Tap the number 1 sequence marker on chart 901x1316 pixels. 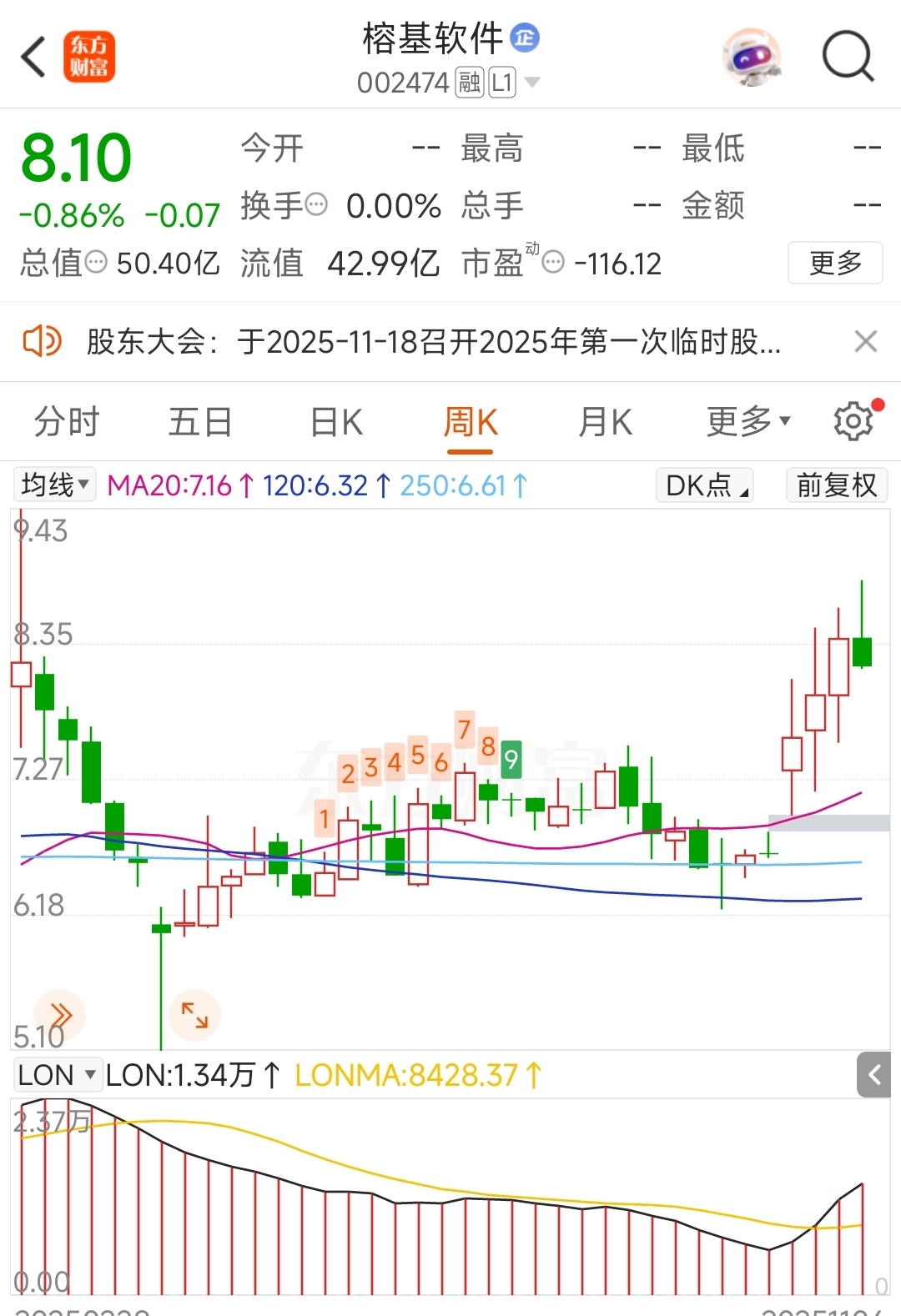point(325,819)
